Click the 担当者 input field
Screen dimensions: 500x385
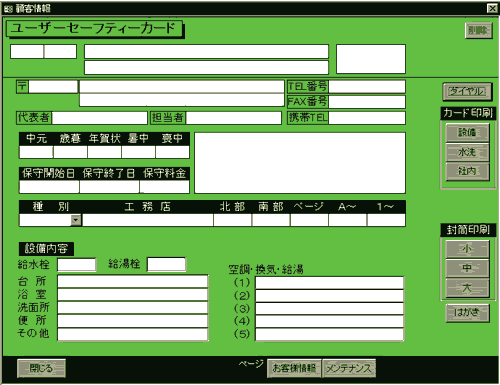click(234, 118)
